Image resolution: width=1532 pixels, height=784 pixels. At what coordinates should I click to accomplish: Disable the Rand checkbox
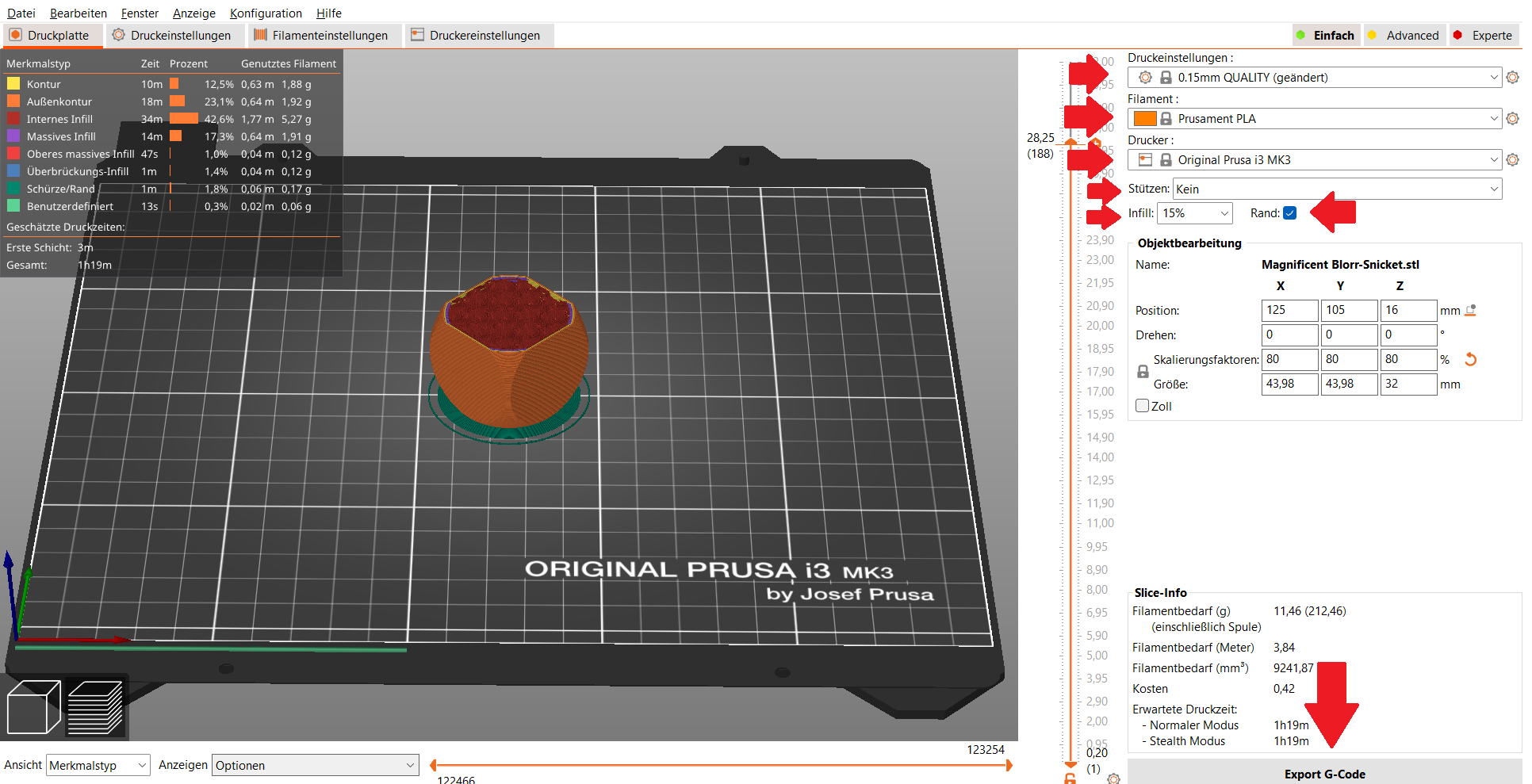[1289, 213]
